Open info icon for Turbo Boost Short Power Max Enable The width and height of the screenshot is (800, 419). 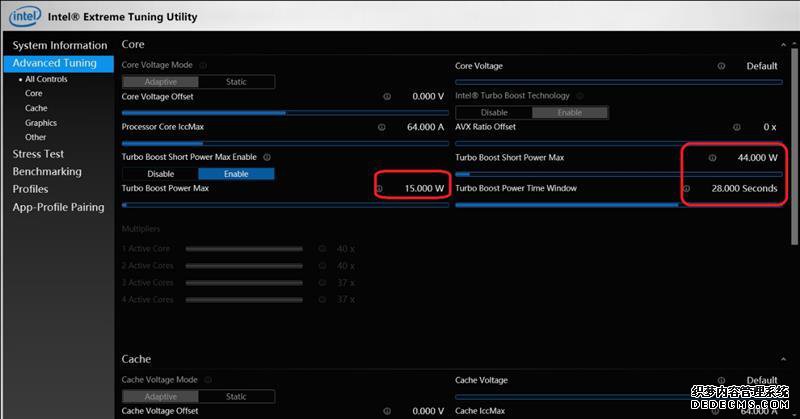tap(267, 157)
